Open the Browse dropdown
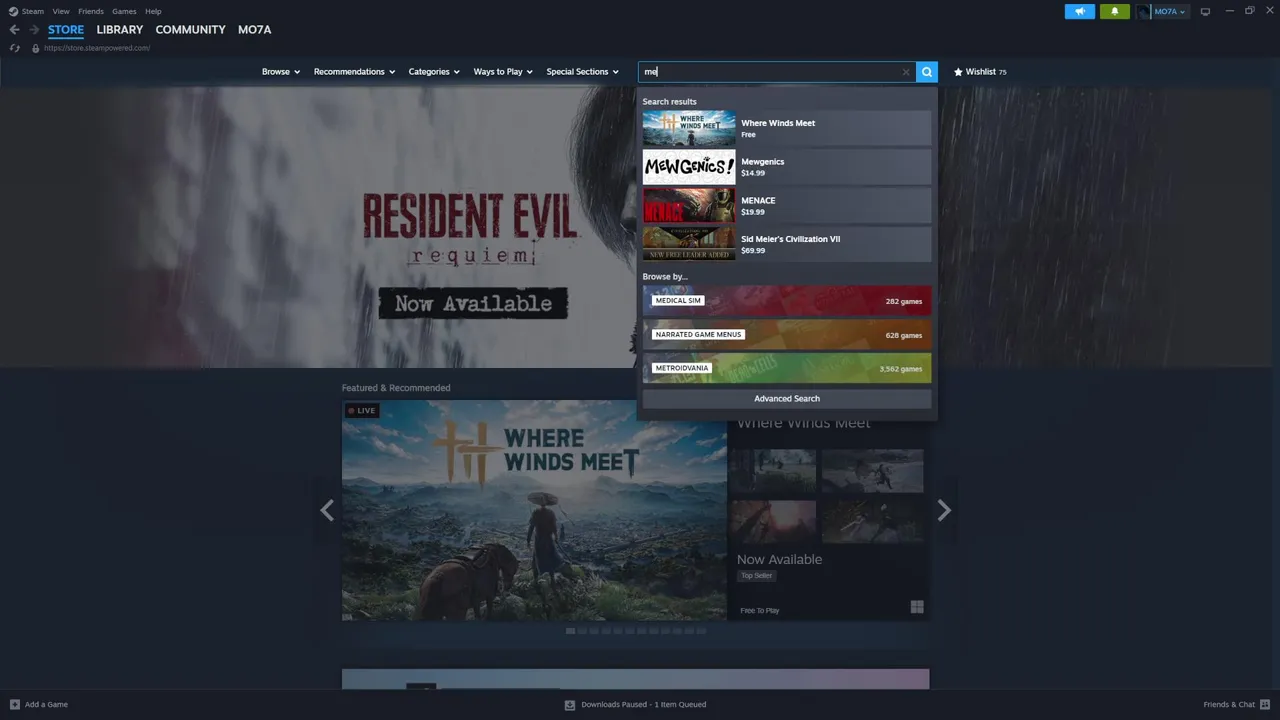1280x720 pixels. 281,72
